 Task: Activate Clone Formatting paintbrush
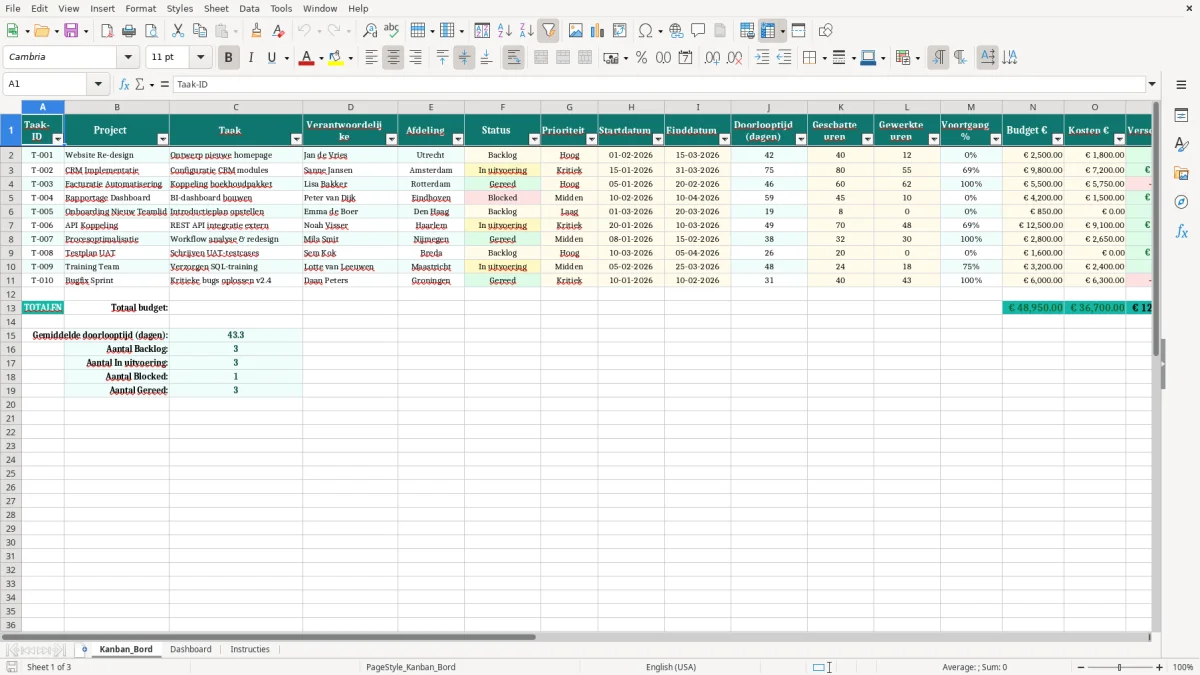[256, 31]
